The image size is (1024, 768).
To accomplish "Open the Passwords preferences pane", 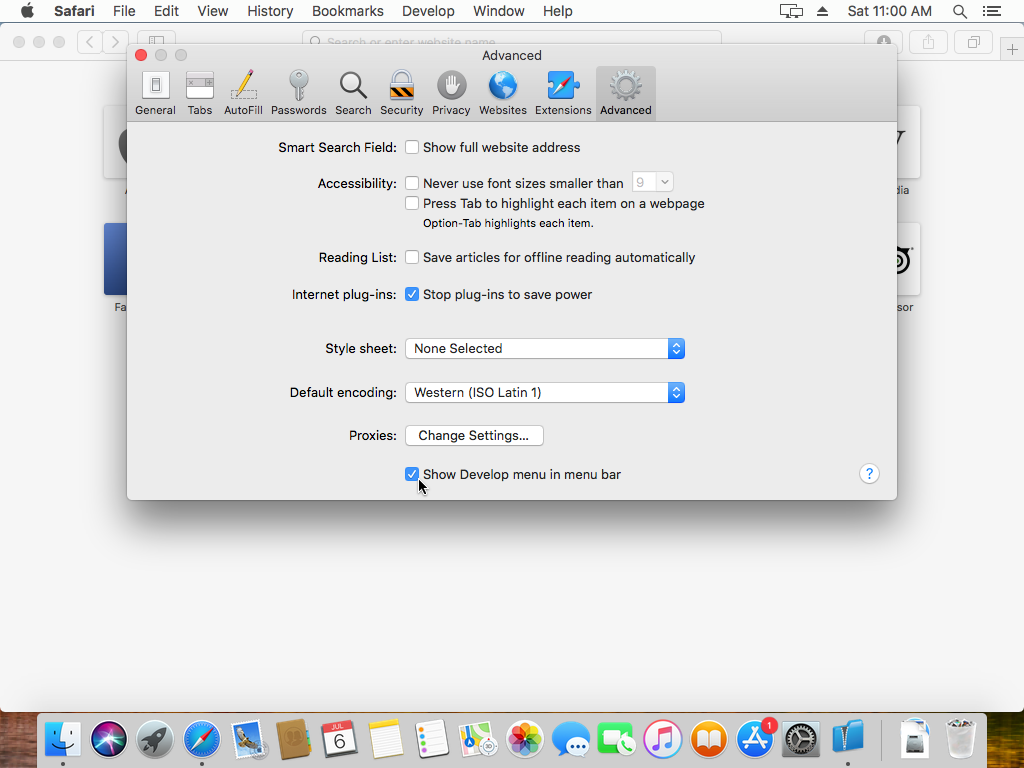I will click(x=298, y=93).
